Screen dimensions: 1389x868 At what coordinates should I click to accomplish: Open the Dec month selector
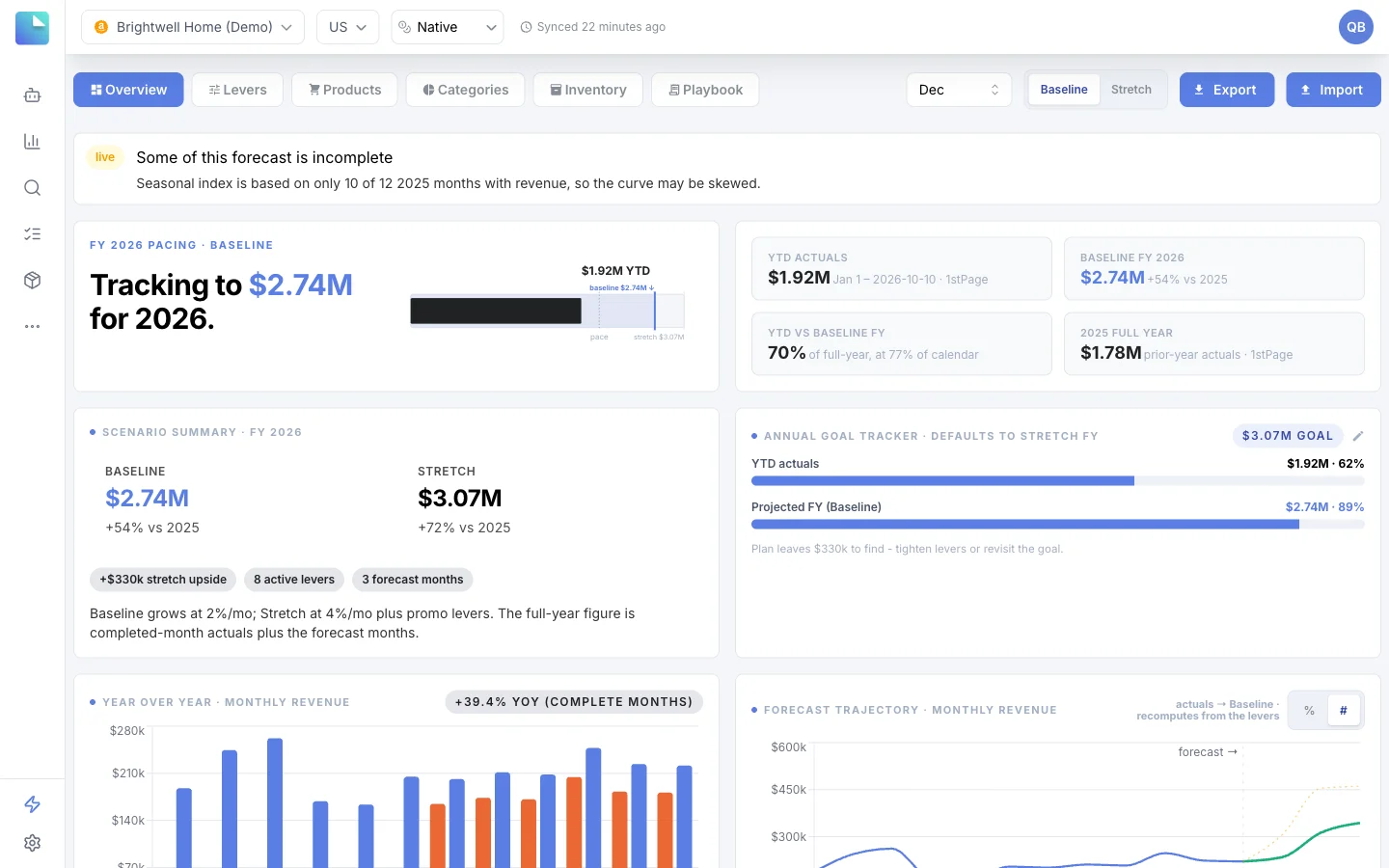pos(959,90)
